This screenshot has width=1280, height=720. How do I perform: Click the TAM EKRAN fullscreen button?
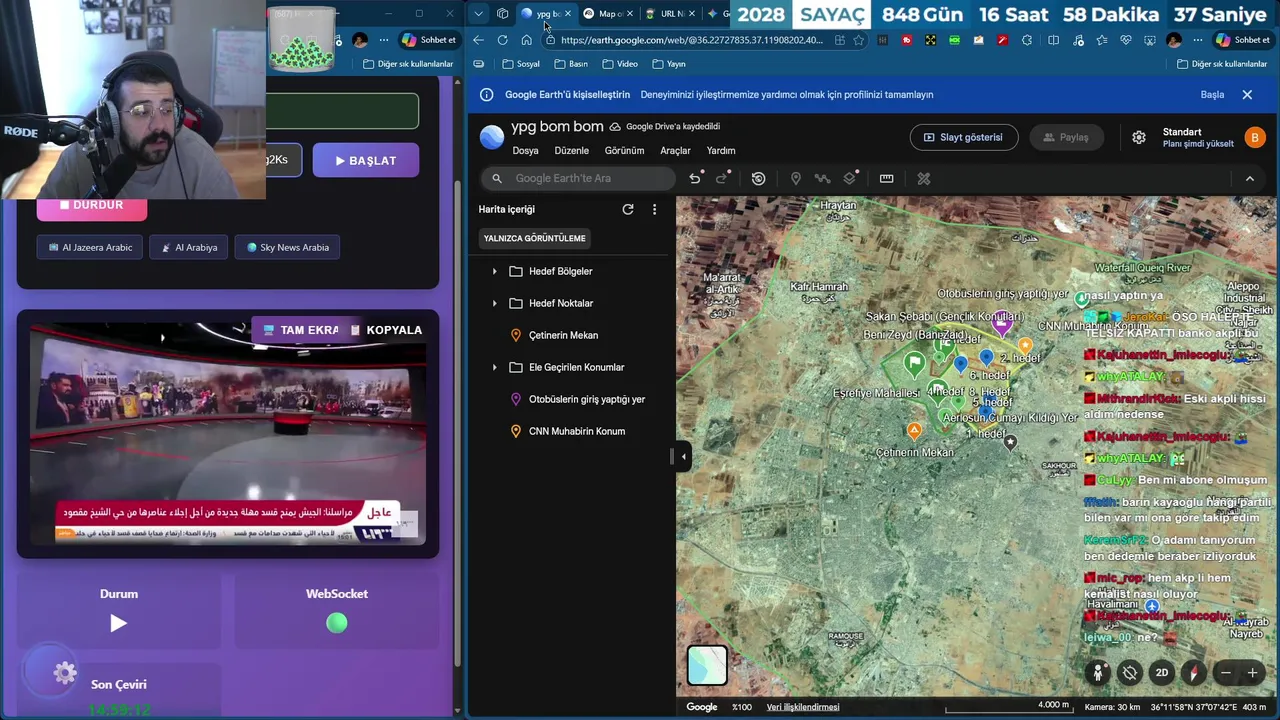(300, 330)
